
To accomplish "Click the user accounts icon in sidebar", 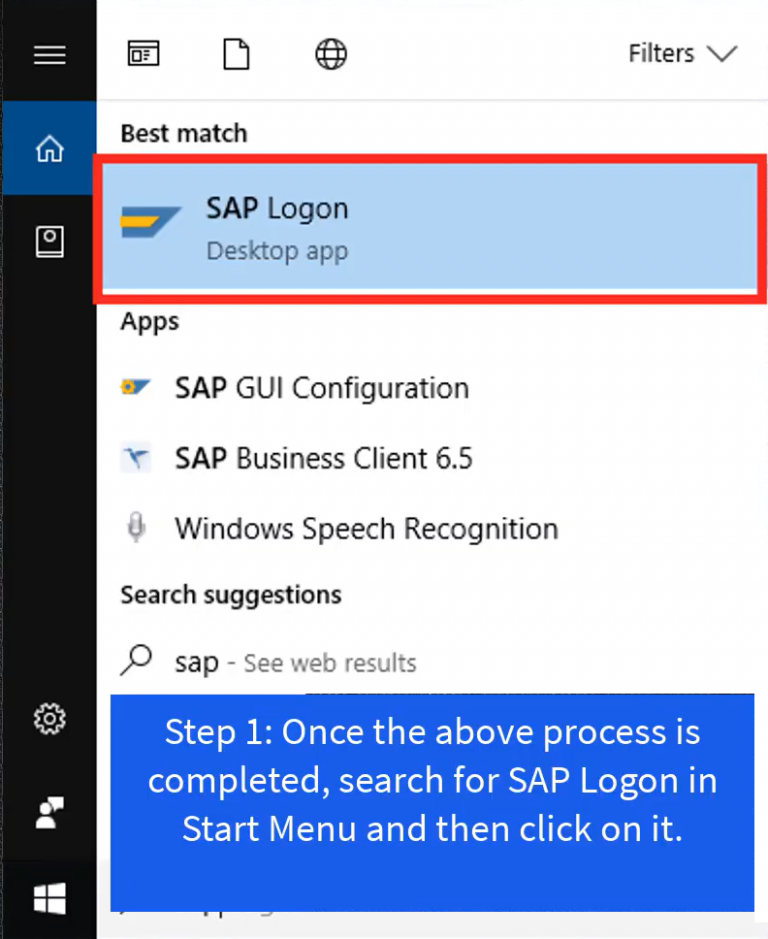I will tap(48, 812).
